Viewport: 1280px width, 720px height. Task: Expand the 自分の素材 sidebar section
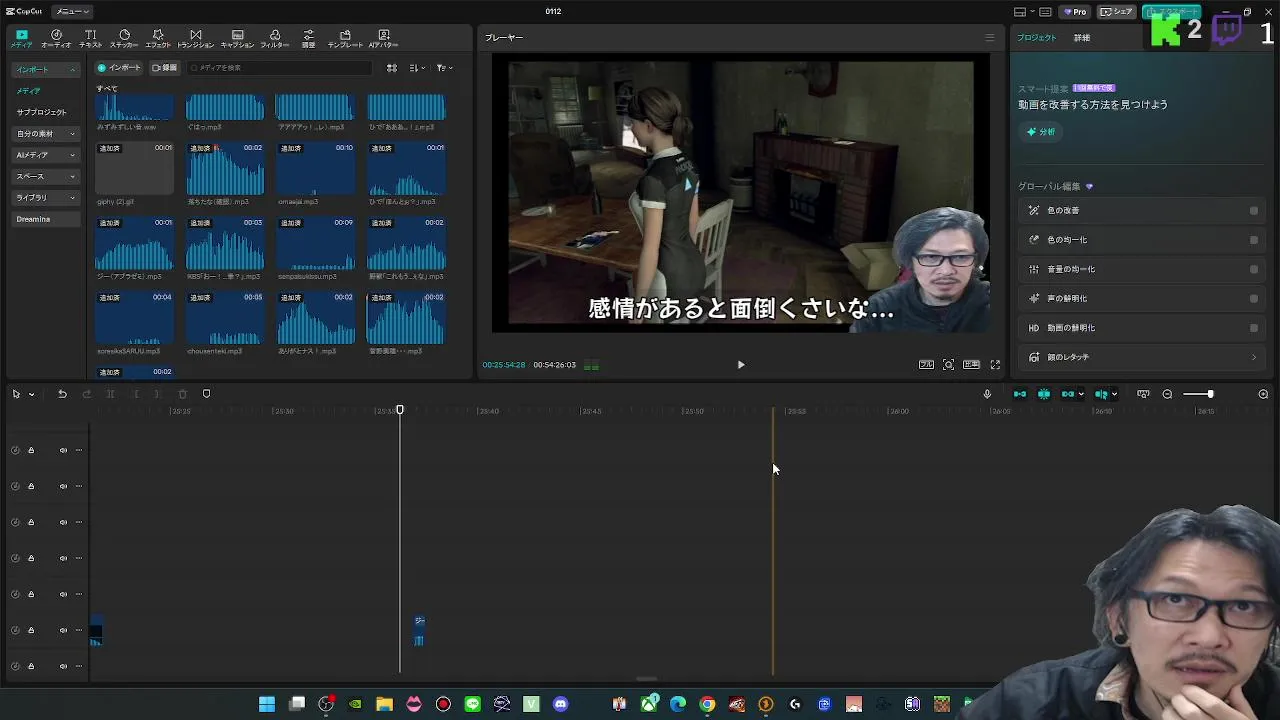47,134
